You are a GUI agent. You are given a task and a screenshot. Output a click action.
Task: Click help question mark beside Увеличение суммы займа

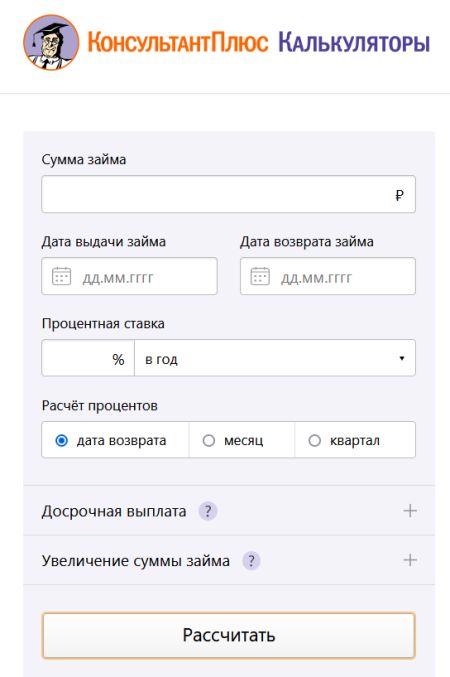click(251, 561)
